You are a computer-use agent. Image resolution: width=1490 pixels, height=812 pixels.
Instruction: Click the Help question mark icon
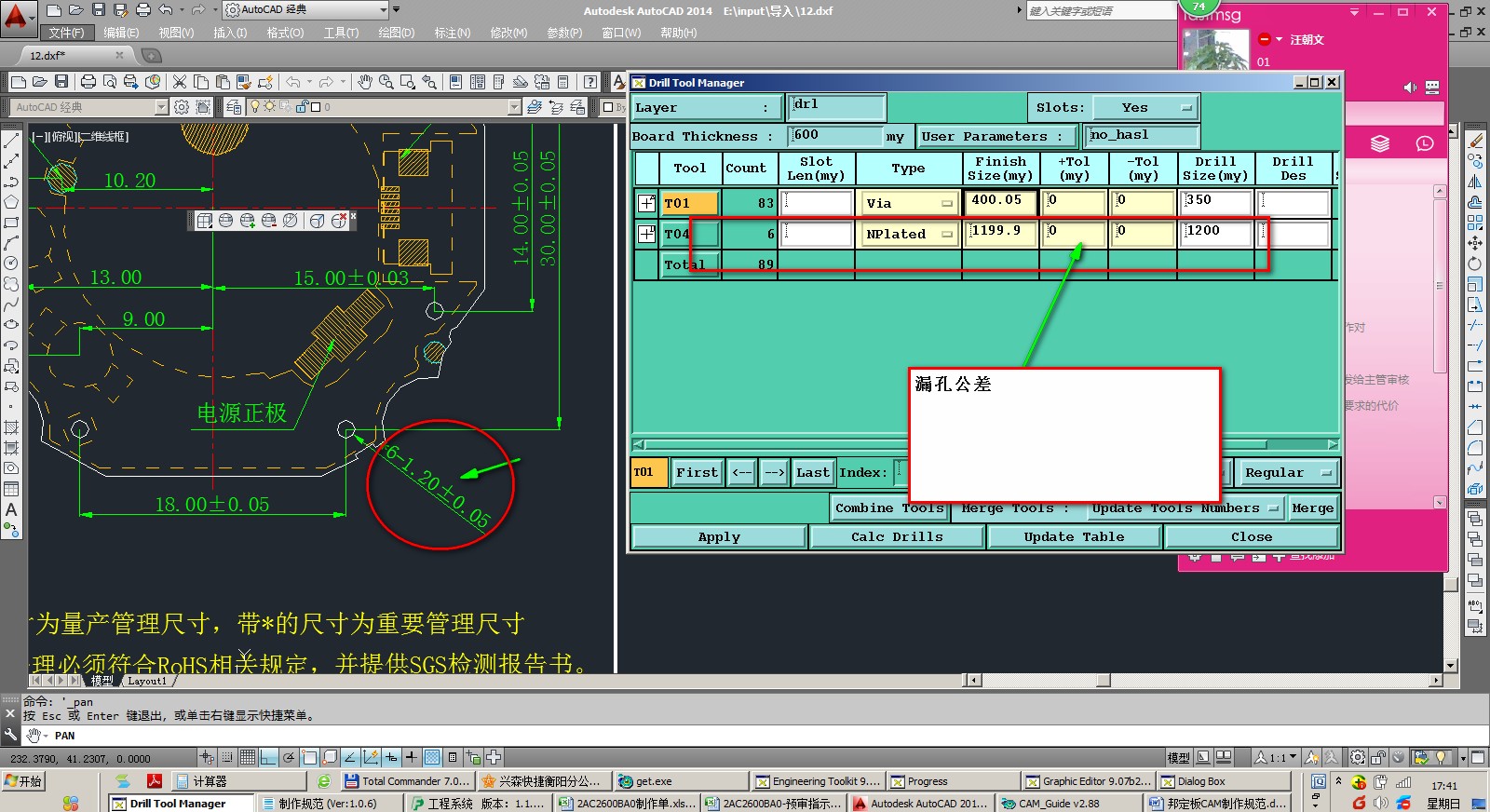point(589,82)
